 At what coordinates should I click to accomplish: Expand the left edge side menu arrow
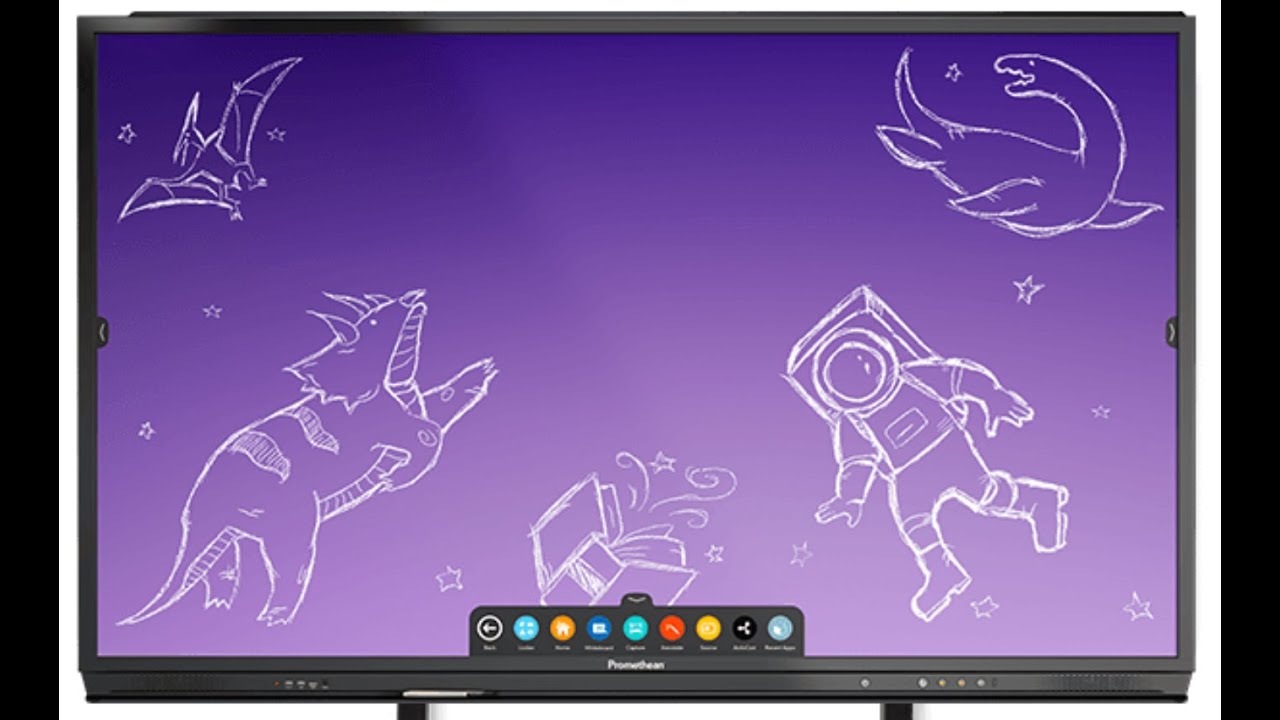102,332
